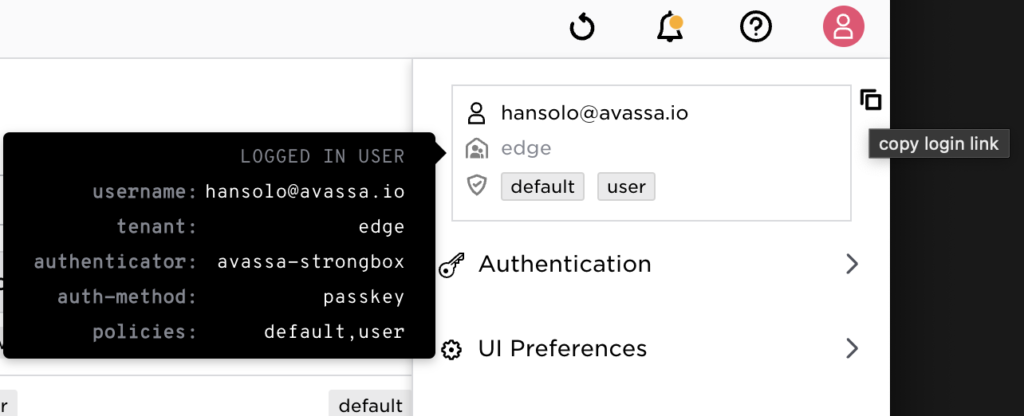The image size is (1024, 416).
Task: Expand UI Preferences with its chevron arrow
Action: tap(852, 348)
